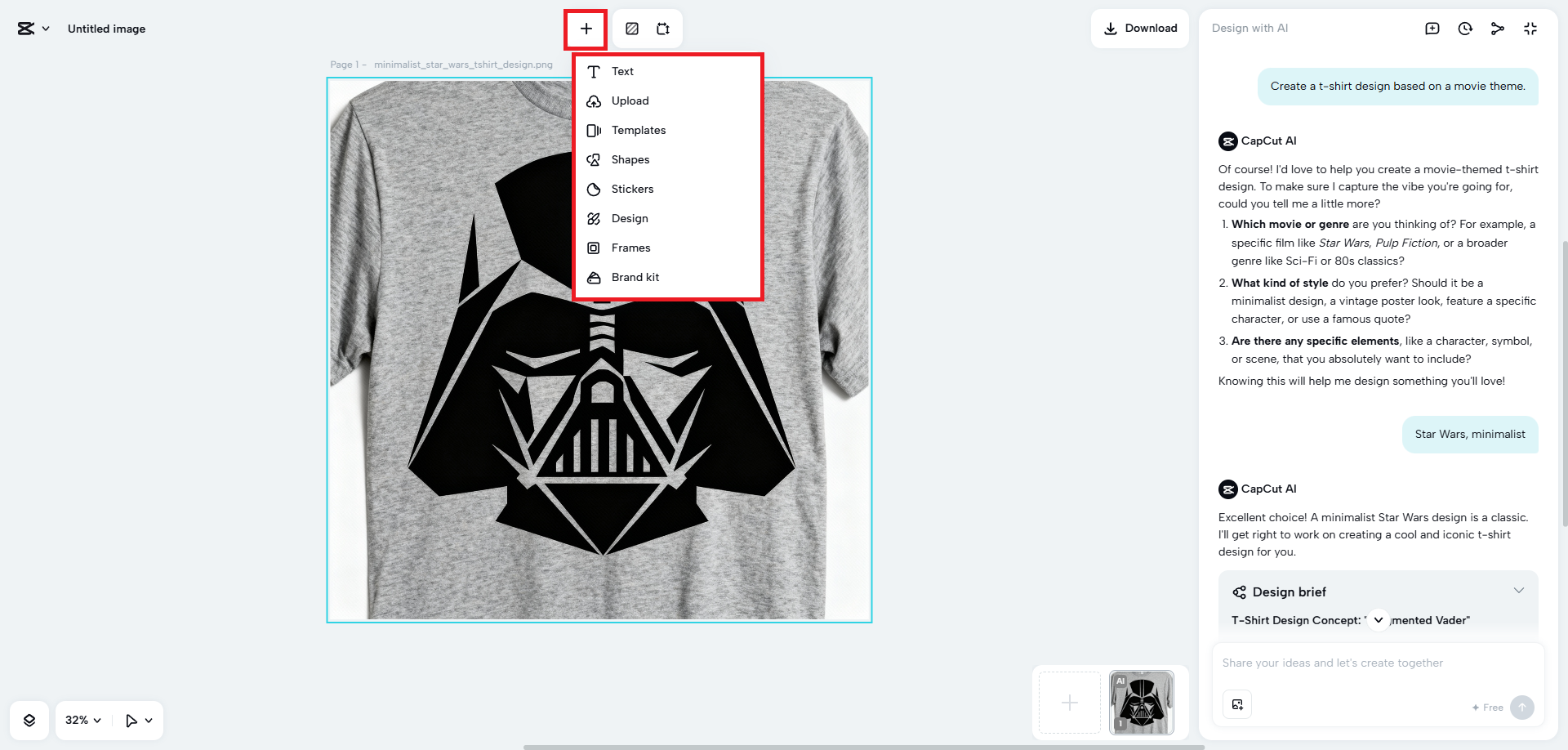1568x750 pixels.
Task: Click the CapCut logo at top left
Action: [26, 29]
